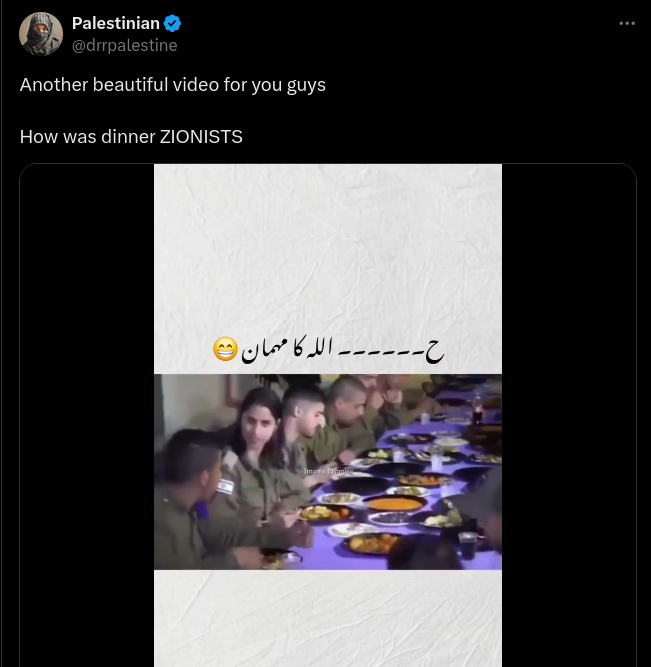Click the white paper area above the caption

328,250
